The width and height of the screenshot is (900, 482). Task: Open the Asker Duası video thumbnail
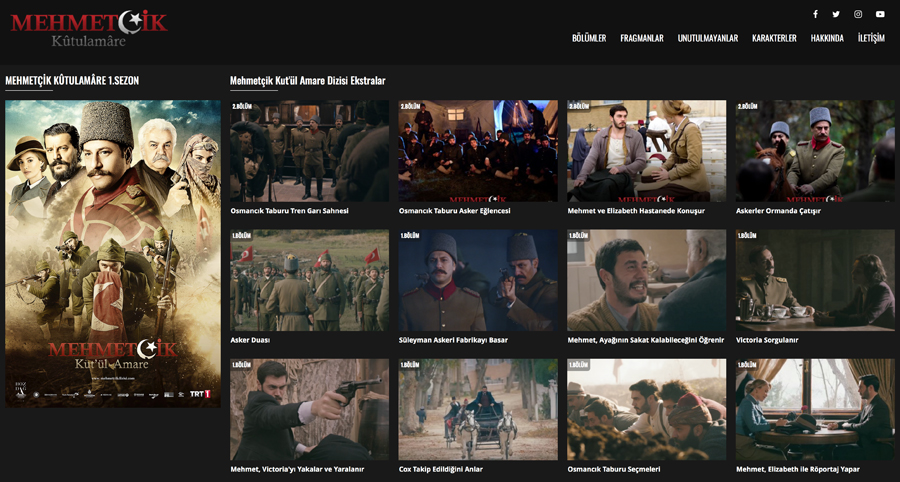[x=309, y=280]
